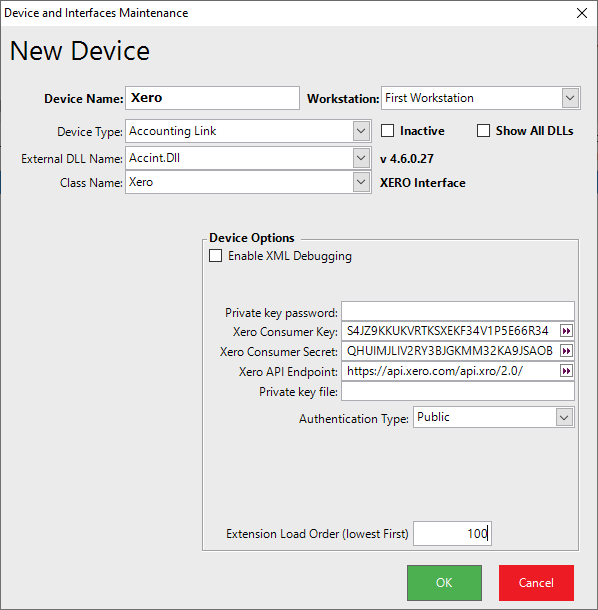
Task: Open the Workstation dropdown
Action: click(x=570, y=98)
